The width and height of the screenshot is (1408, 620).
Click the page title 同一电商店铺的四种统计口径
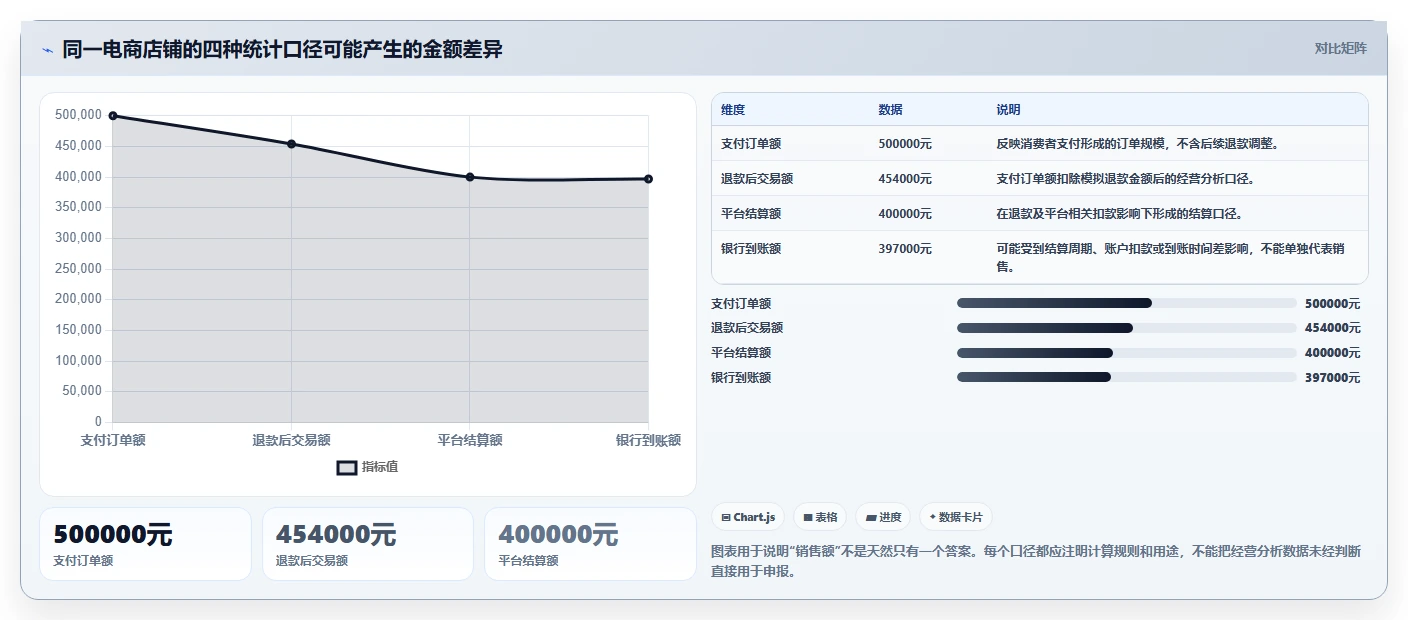(282, 49)
